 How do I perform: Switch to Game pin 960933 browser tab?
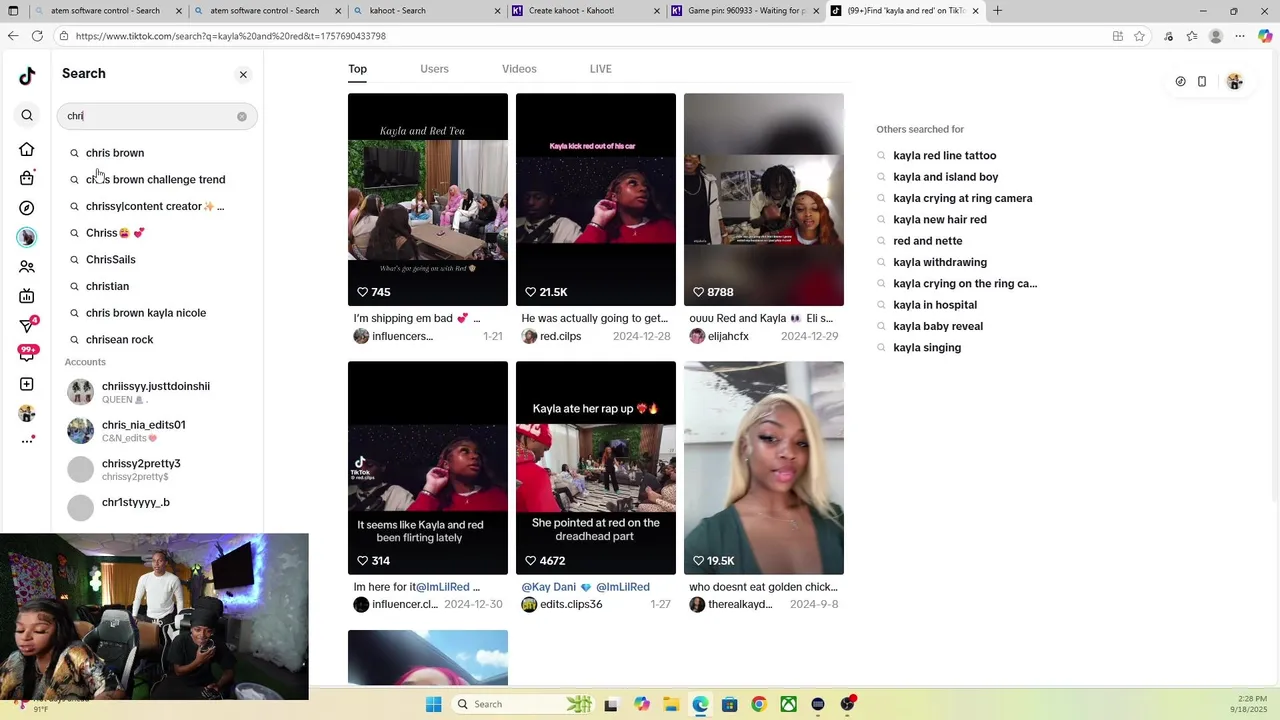click(744, 11)
